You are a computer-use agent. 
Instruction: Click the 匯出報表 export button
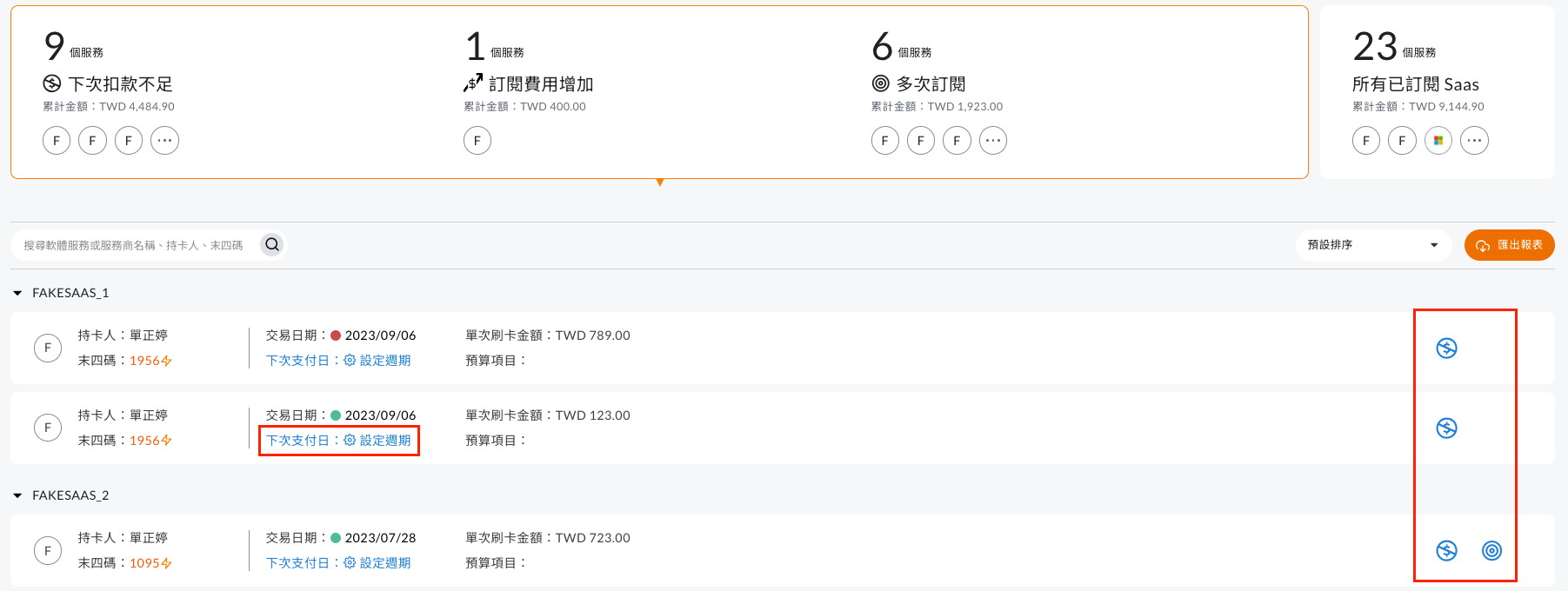coord(1509,245)
